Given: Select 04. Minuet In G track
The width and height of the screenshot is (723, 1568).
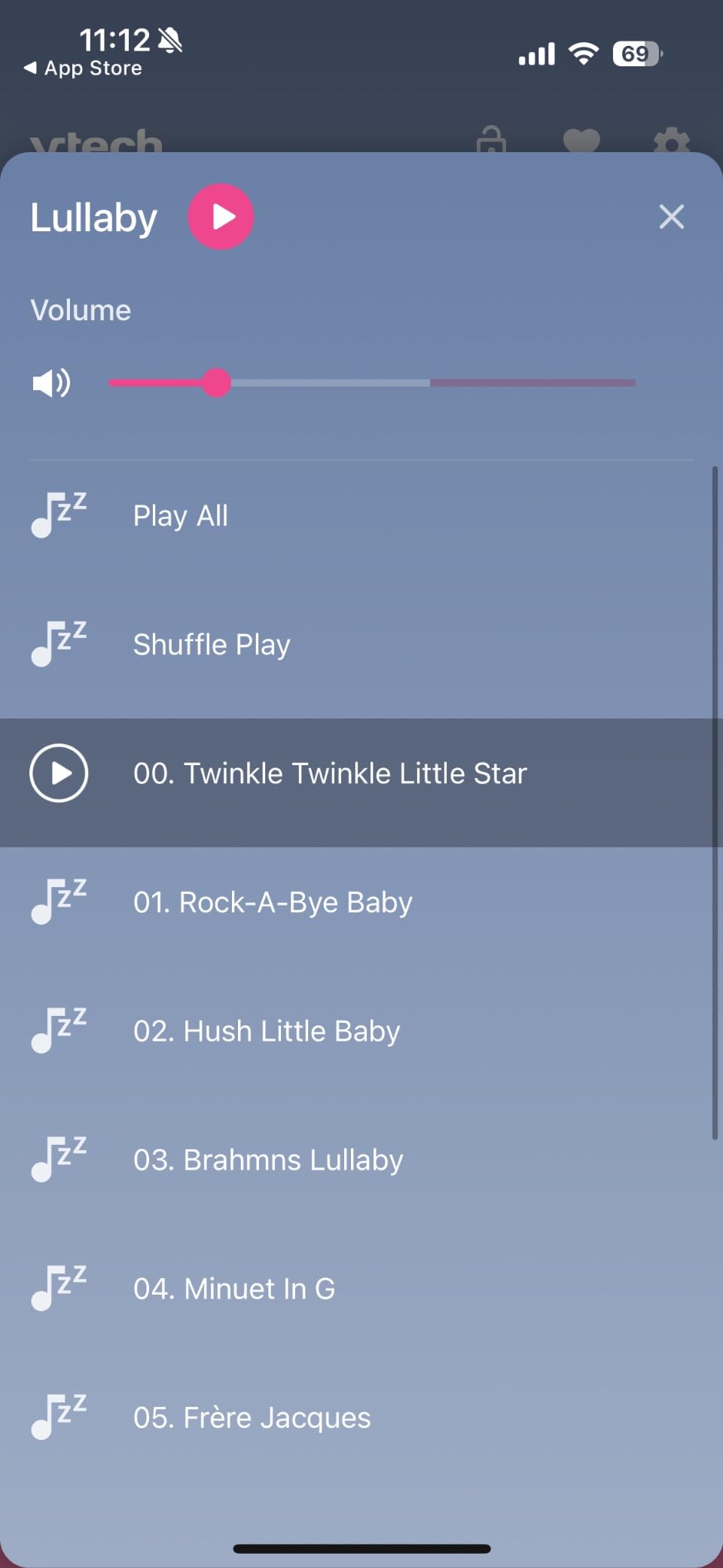Looking at the screenshot, I should tap(361, 1289).
